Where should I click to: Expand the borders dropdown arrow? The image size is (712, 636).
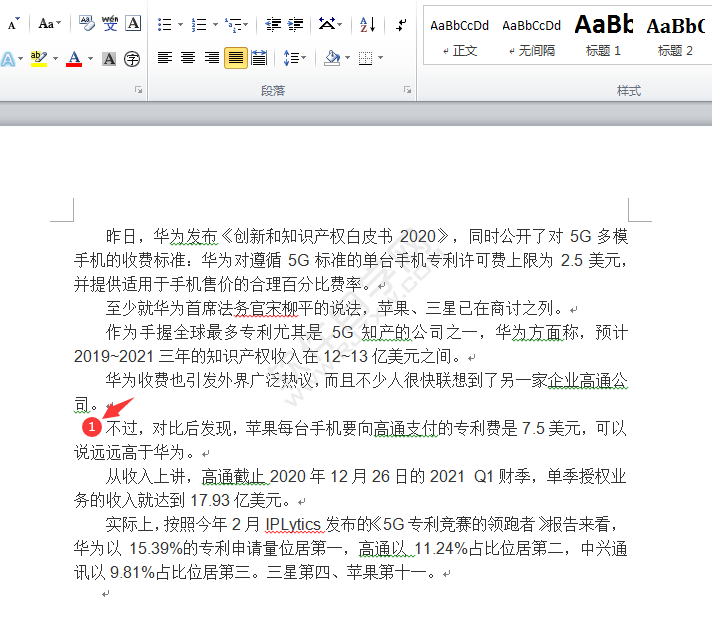tap(381, 58)
